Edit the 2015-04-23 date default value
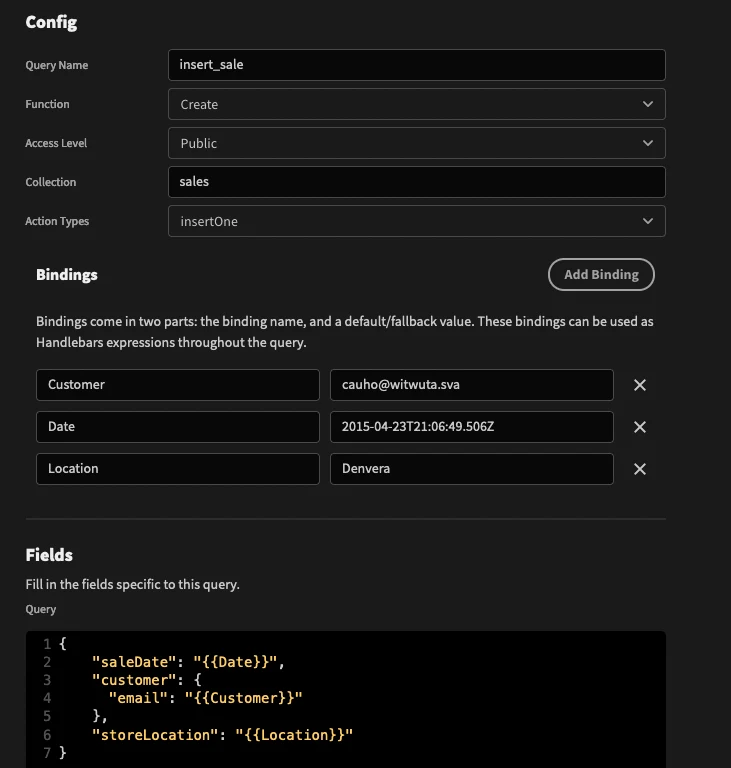 pos(472,427)
